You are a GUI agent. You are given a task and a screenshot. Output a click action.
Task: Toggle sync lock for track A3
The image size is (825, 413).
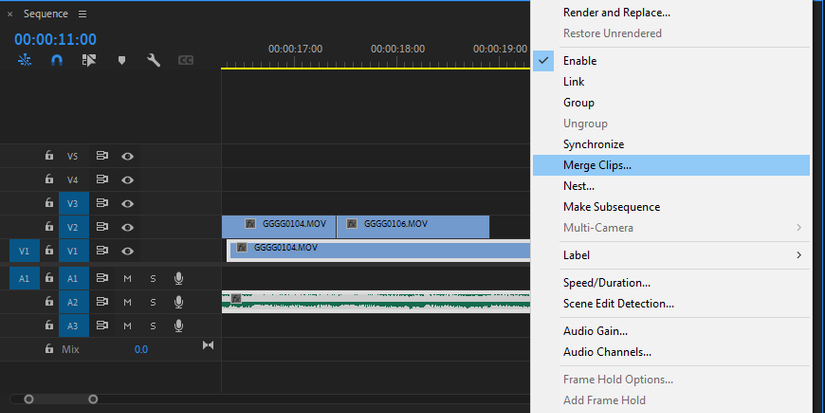pyautogui.click(x=102, y=325)
